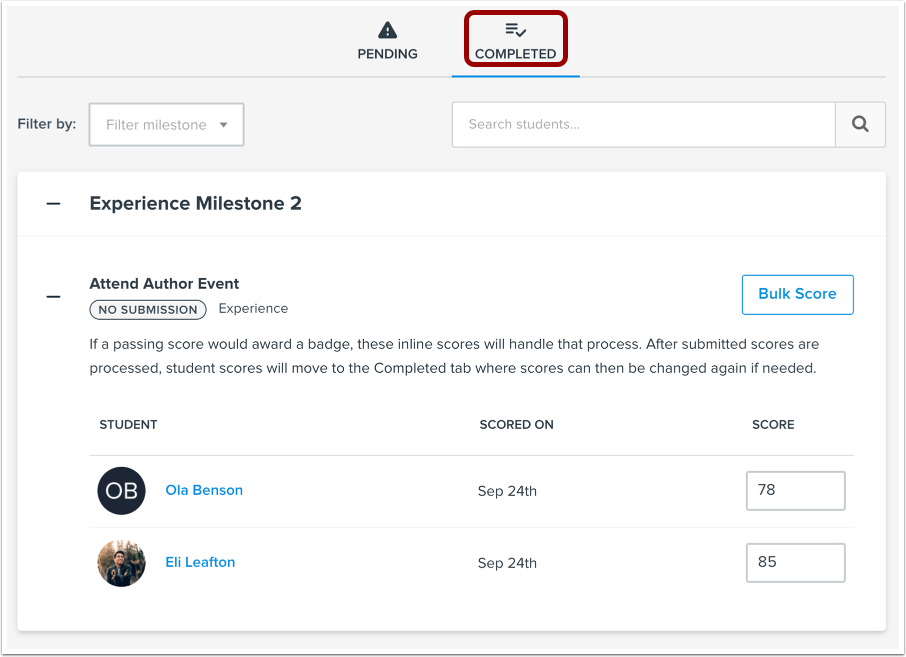Open the Filter milestone dropdown

[x=166, y=125]
